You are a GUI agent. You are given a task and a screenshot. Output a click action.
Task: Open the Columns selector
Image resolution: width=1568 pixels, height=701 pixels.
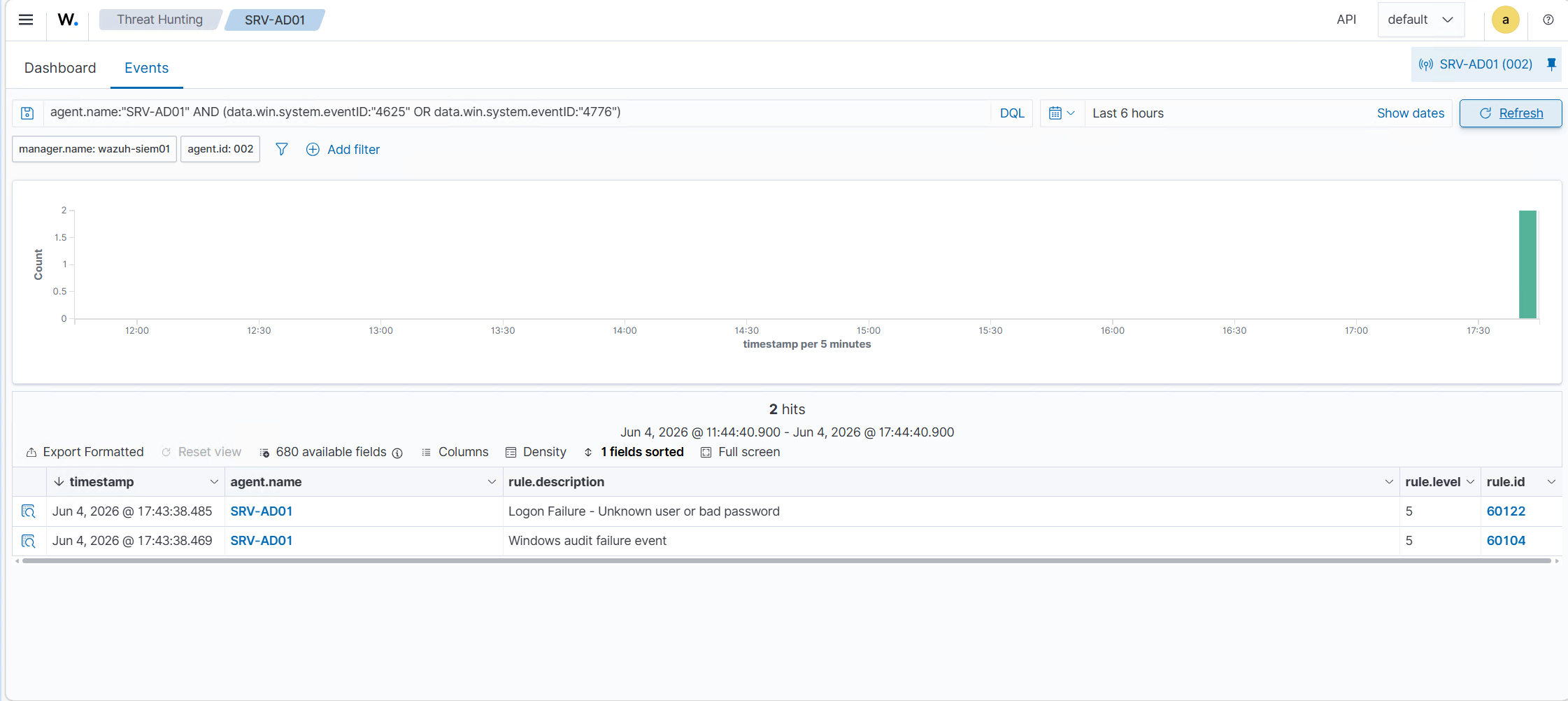coord(455,452)
